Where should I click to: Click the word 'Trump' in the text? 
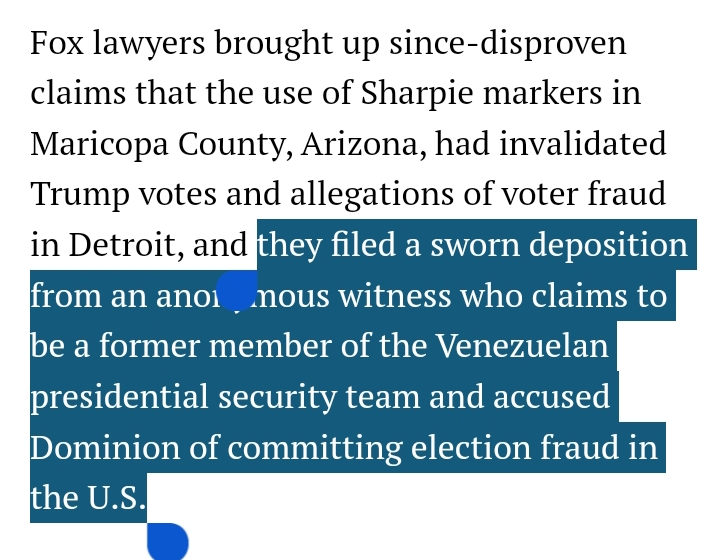[80, 194]
